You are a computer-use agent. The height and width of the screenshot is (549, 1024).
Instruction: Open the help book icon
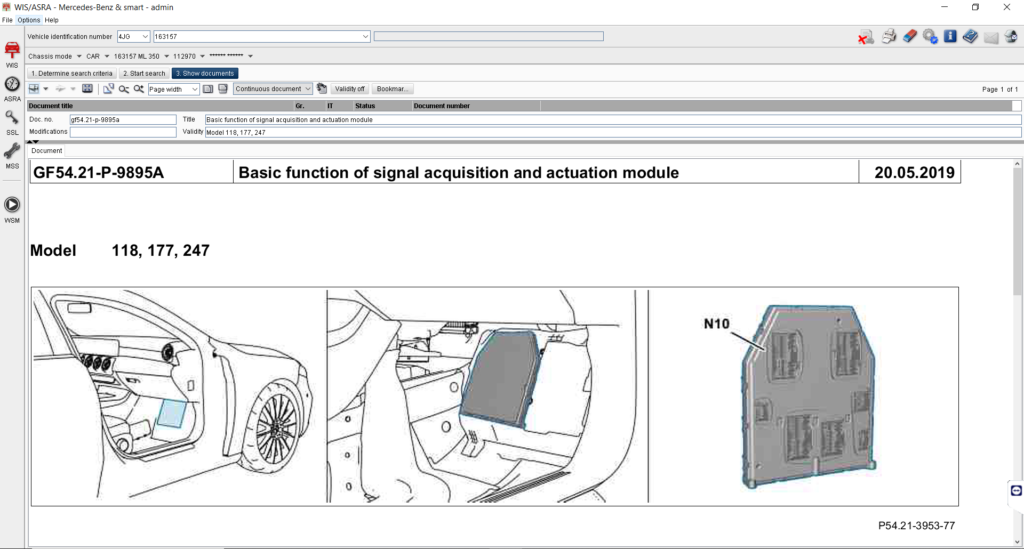click(x=970, y=37)
